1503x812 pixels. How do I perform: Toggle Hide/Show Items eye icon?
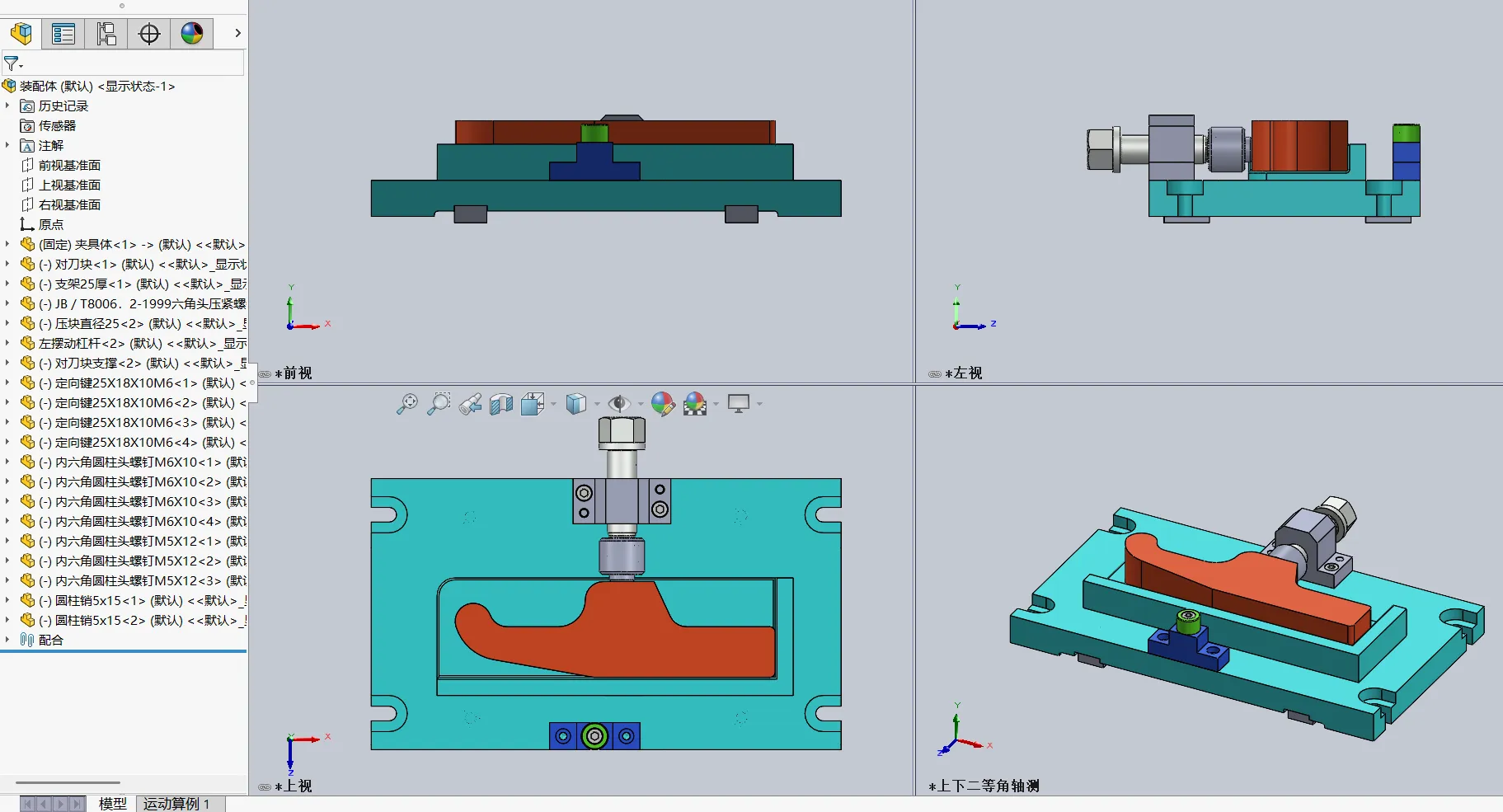pos(619,404)
